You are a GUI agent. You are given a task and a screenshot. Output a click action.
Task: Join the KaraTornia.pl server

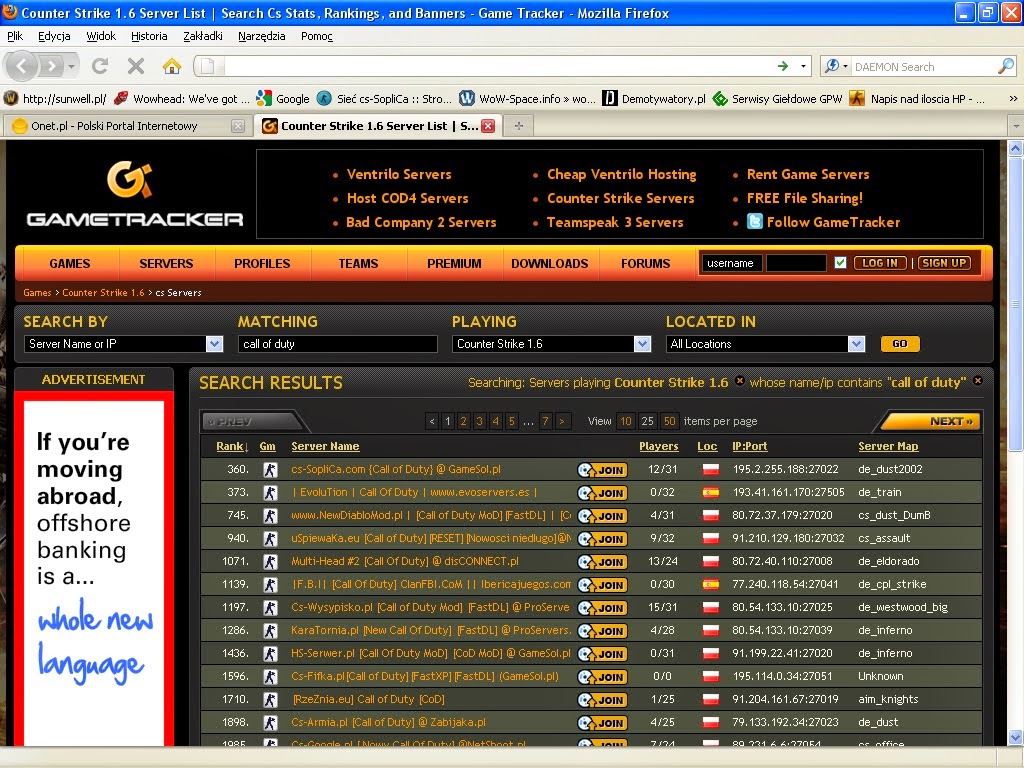click(603, 631)
